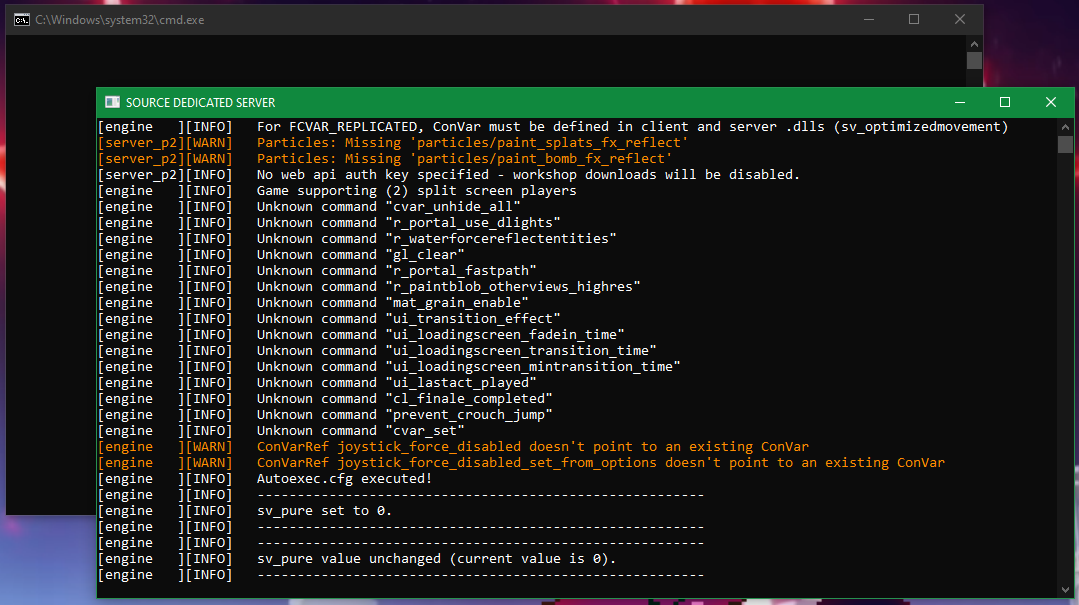This screenshot has width=1079, height=605.
Task: Click the Unknown command "cl_finale_completed" line
Action: pos(325,399)
